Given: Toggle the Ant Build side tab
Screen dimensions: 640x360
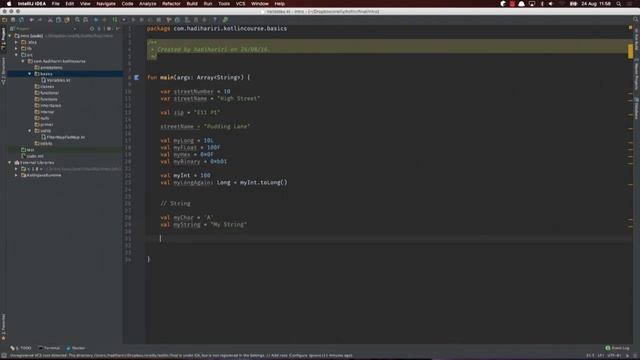Looking at the screenshot, I should 636,40.
